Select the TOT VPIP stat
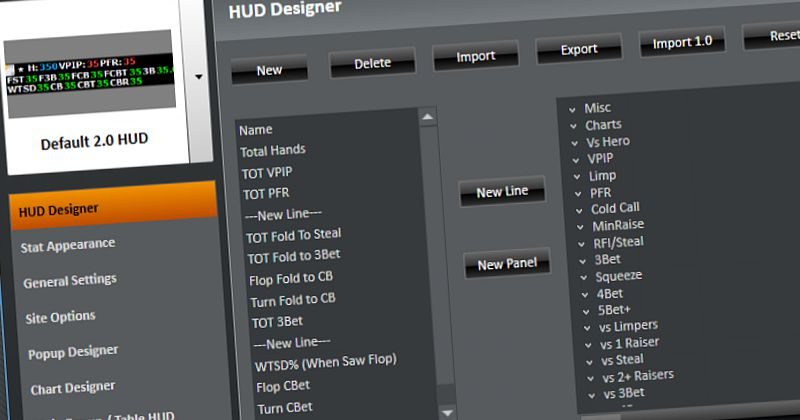800x420 pixels. 267,172
